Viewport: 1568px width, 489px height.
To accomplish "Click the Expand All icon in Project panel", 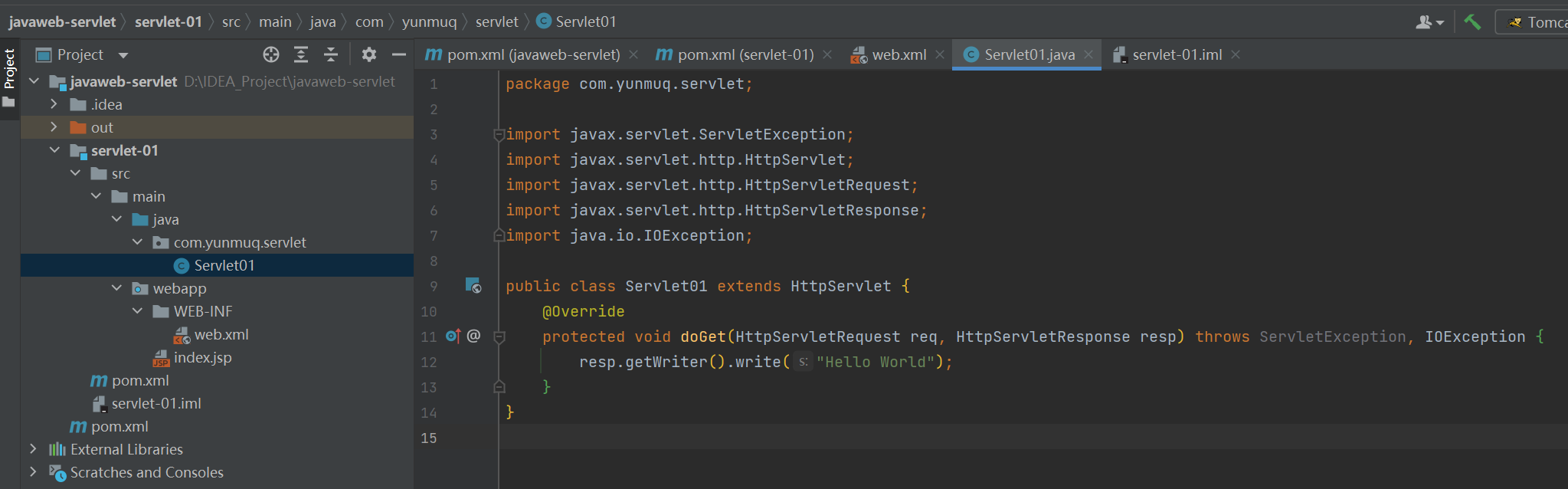I will [x=301, y=54].
